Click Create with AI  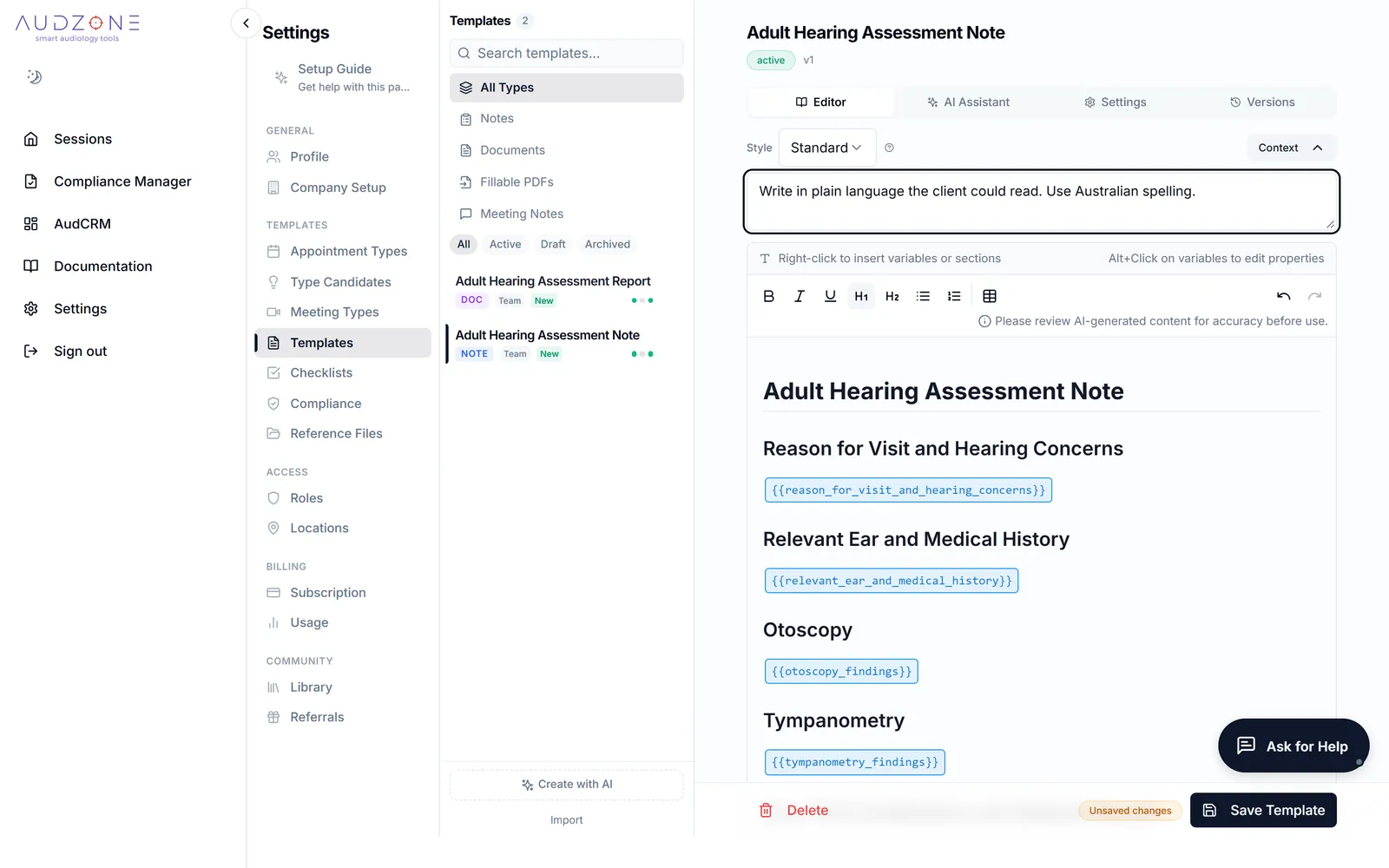pos(566,784)
